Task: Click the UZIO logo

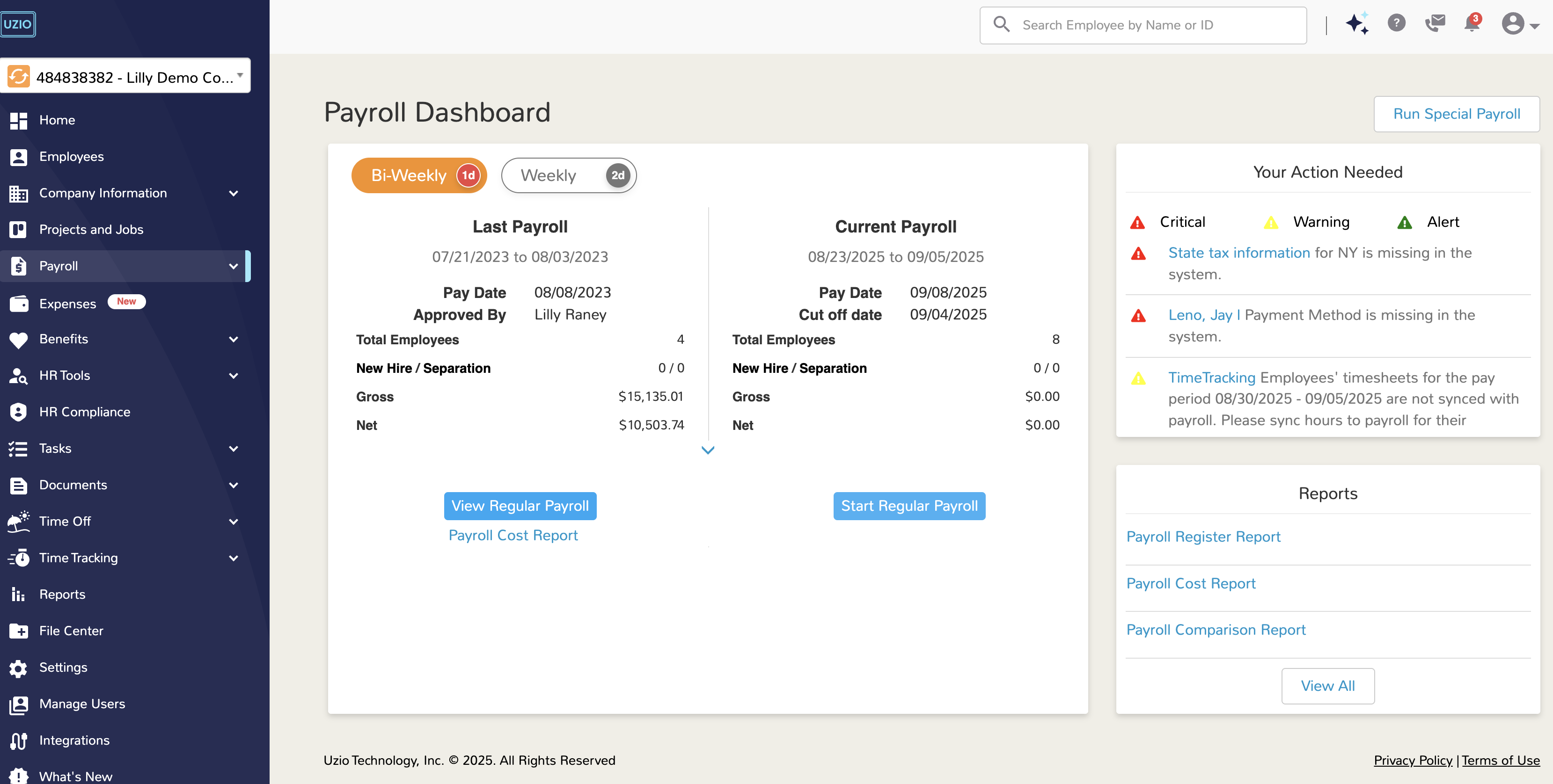Action: 18,24
